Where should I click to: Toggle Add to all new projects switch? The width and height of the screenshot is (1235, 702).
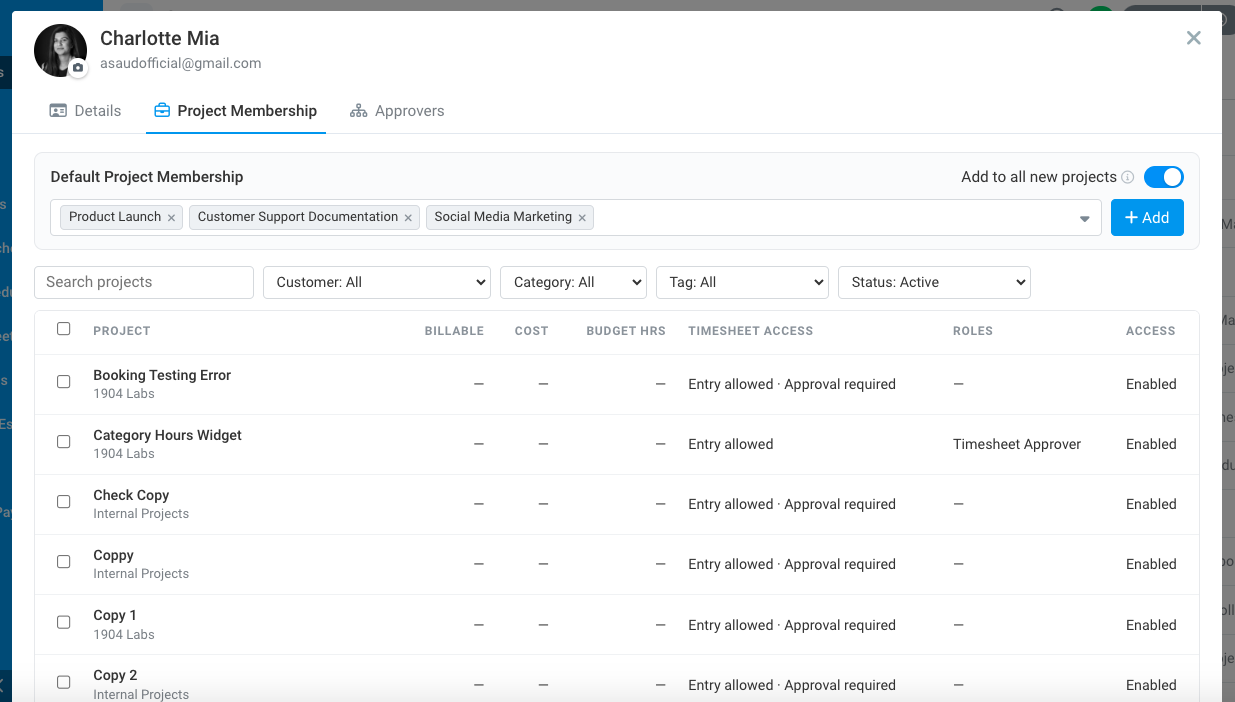click(1164, 177)
